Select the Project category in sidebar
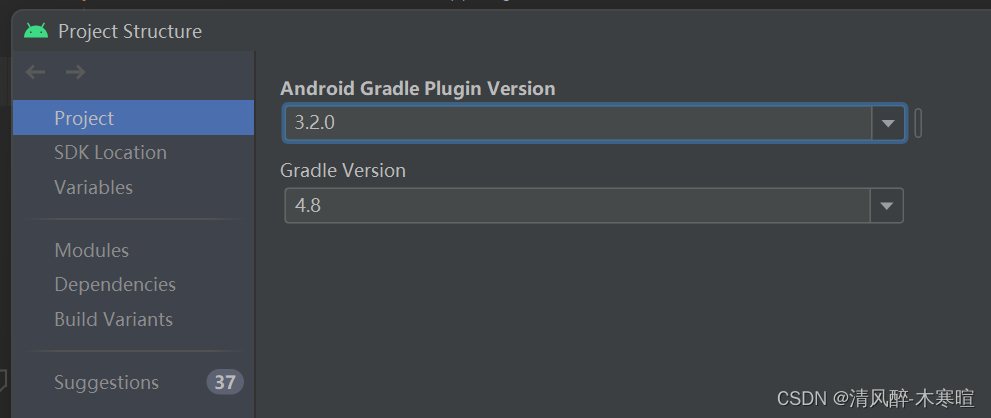Screen dimensions: 991x418 coord(133,118)
